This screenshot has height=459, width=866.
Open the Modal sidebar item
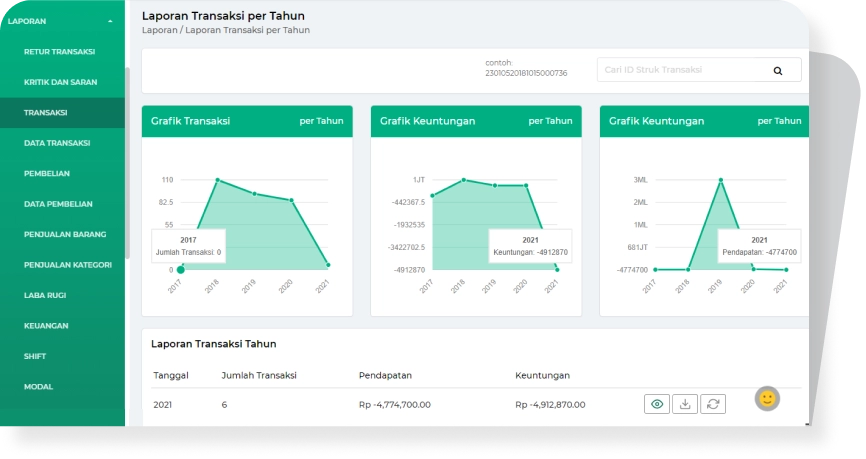point(38,386)
